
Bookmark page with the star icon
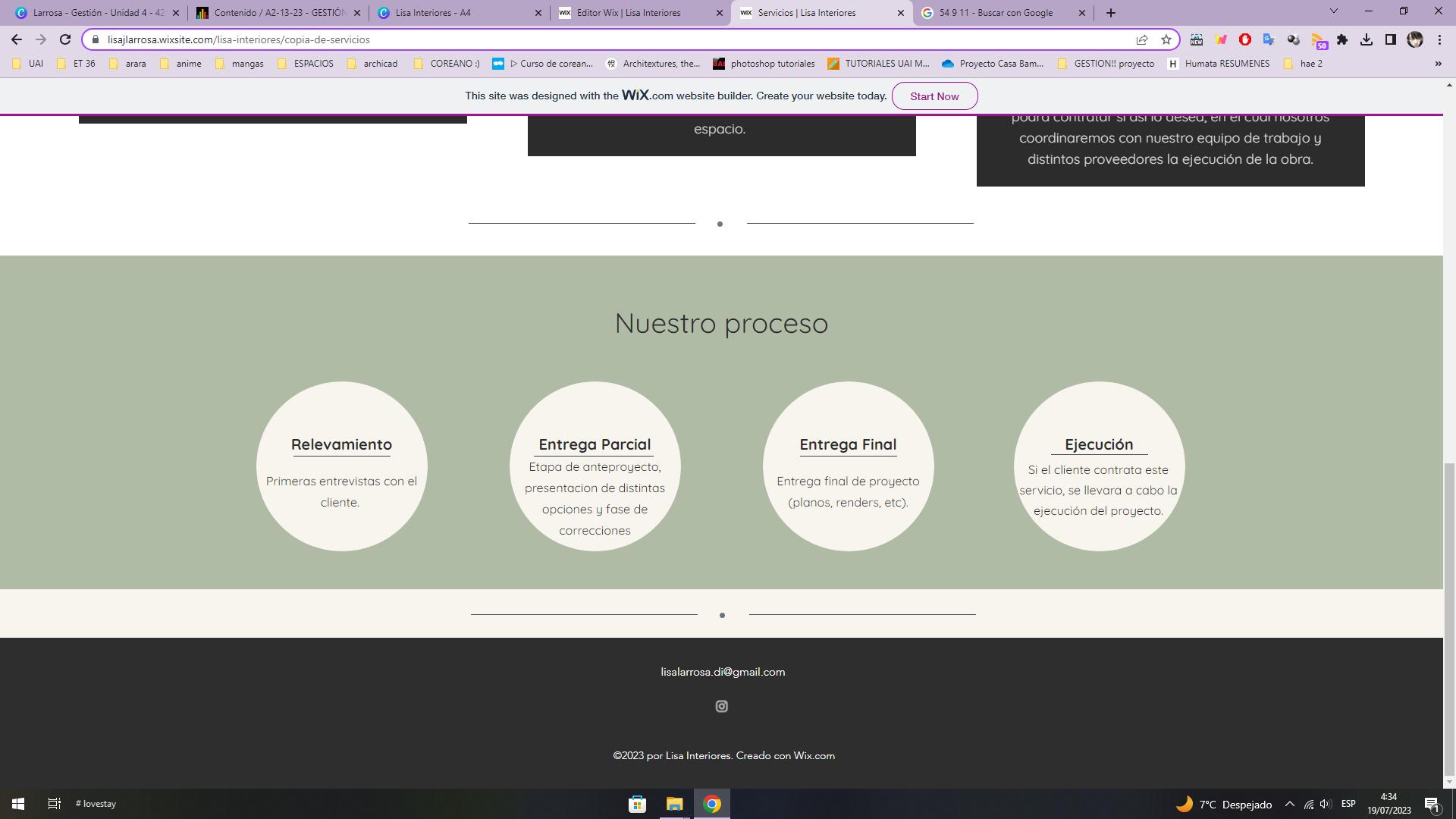pos(1166,39)
